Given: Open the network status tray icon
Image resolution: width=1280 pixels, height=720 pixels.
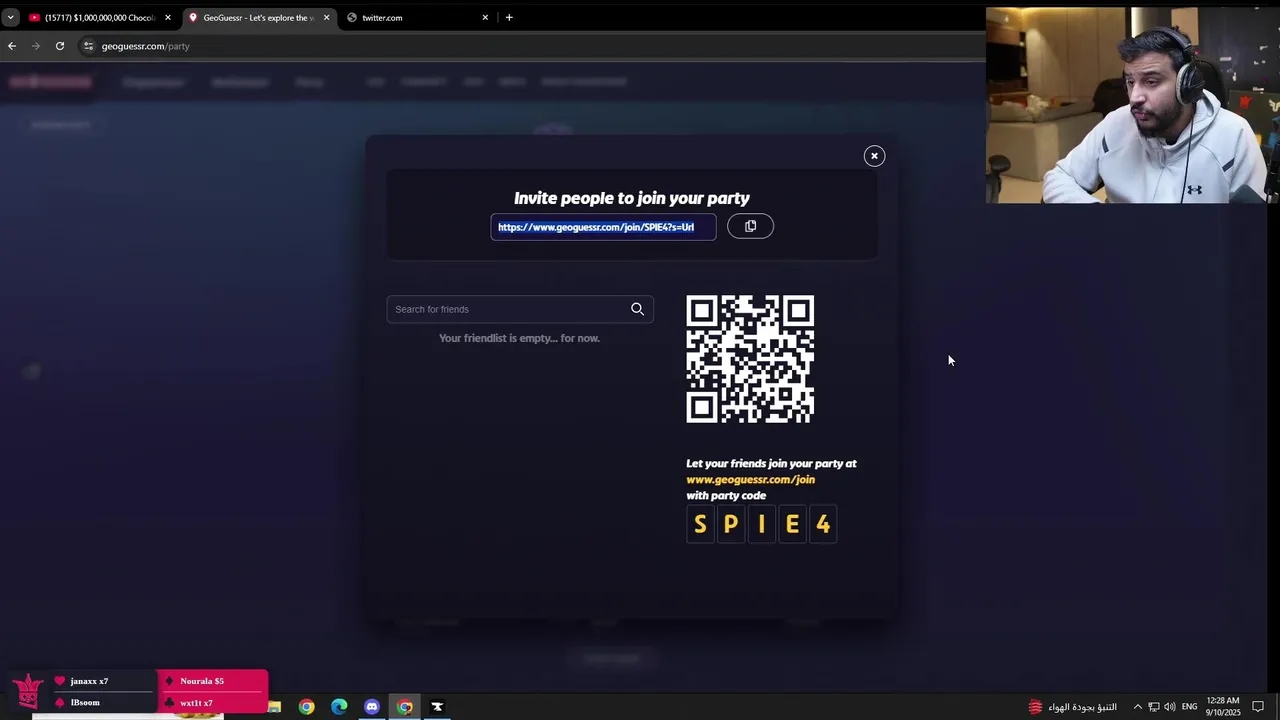Looking at the screenshot, I should click(1153, 707).
